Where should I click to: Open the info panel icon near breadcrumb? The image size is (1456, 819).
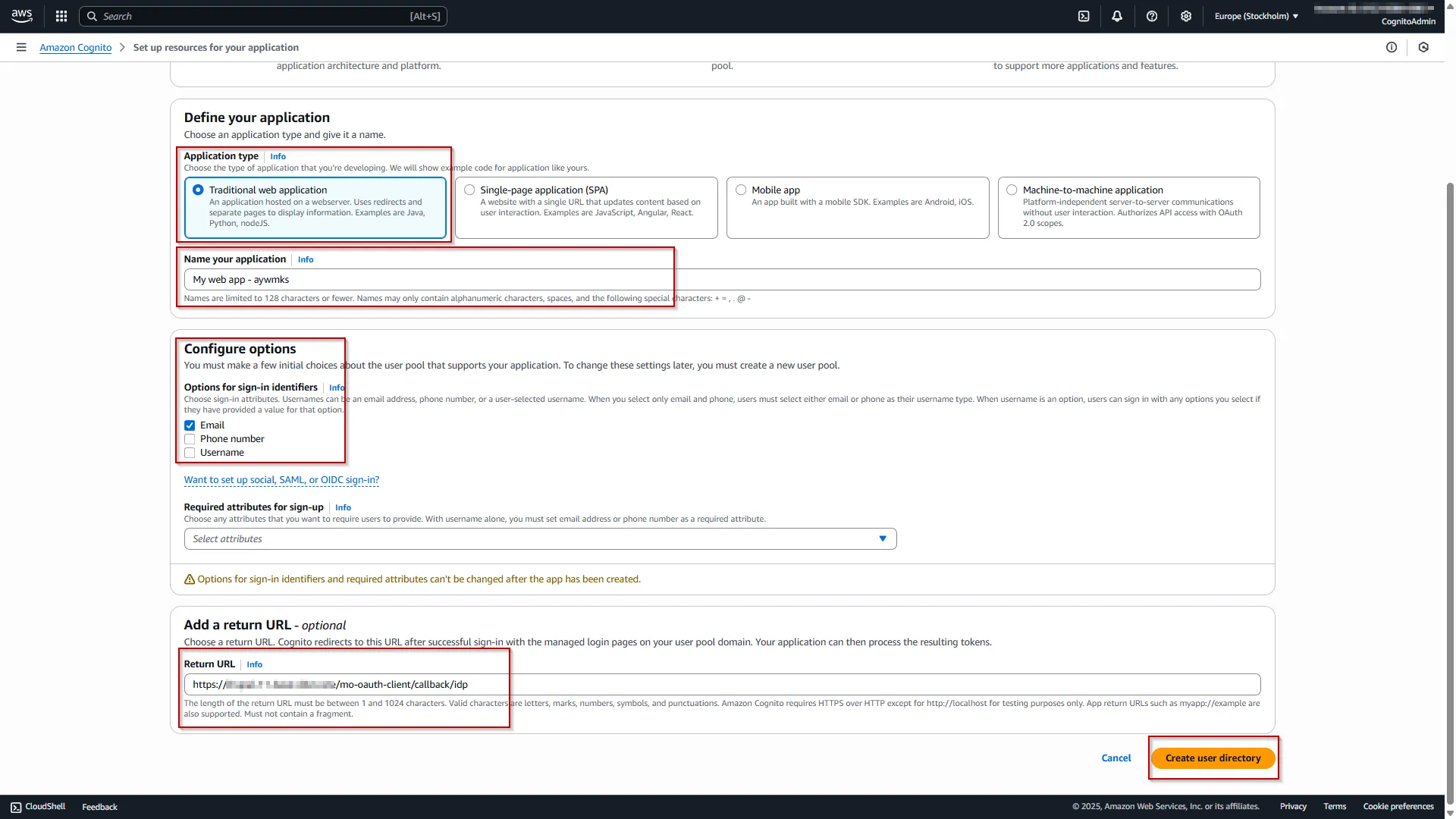click(1392, 47)
